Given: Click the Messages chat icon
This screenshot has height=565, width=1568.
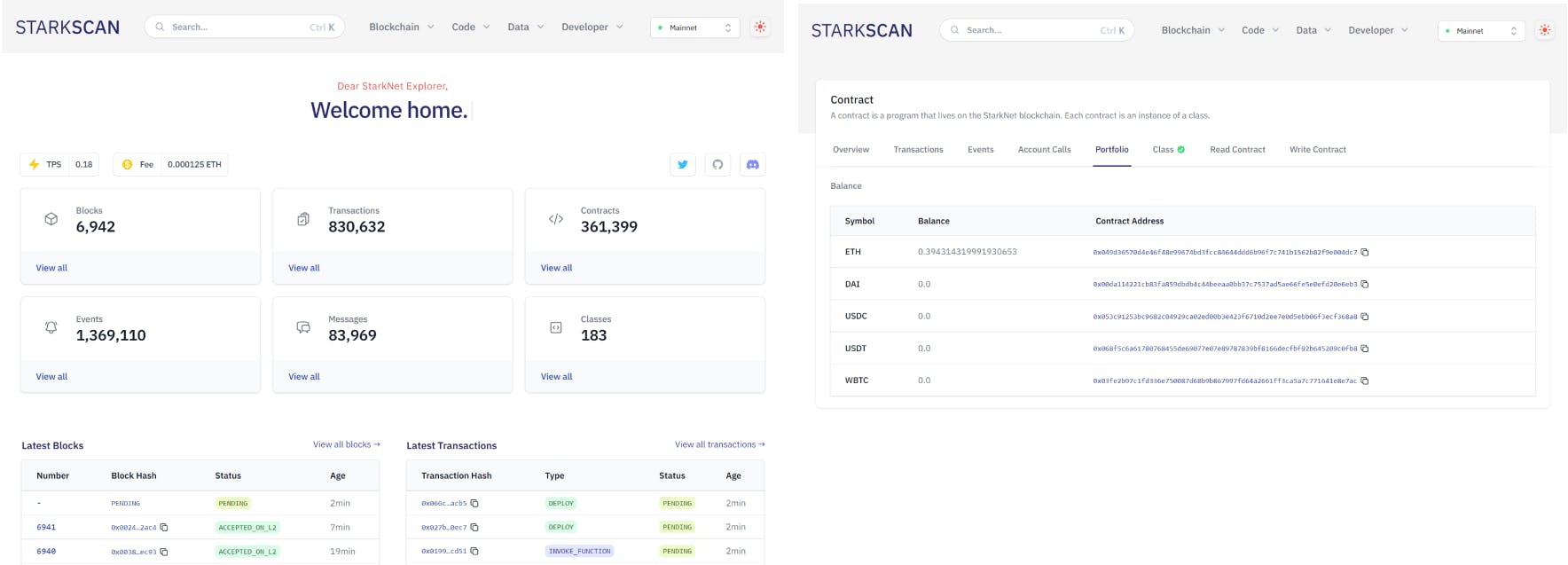Looking at the screenshot, I should (x=303, y=327).
